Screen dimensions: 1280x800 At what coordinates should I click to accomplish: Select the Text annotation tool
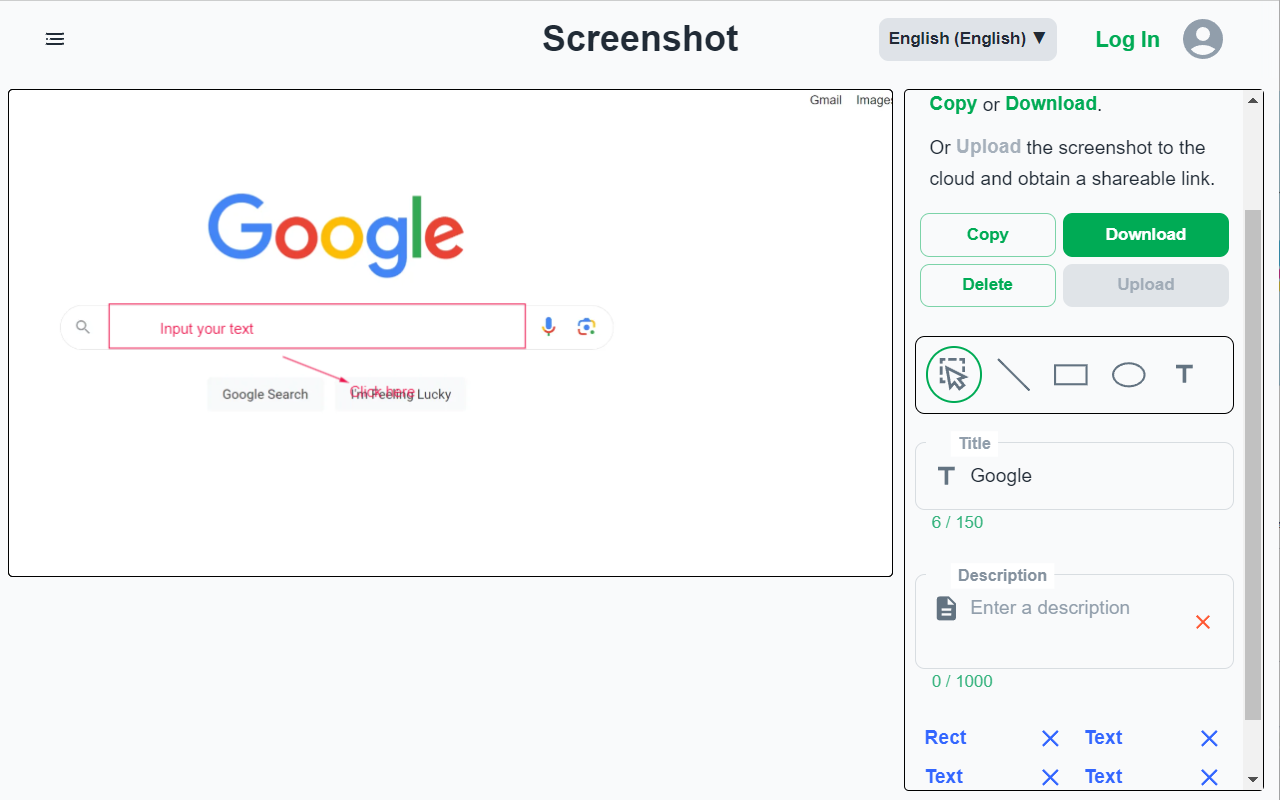click(x=1184, y=374)
